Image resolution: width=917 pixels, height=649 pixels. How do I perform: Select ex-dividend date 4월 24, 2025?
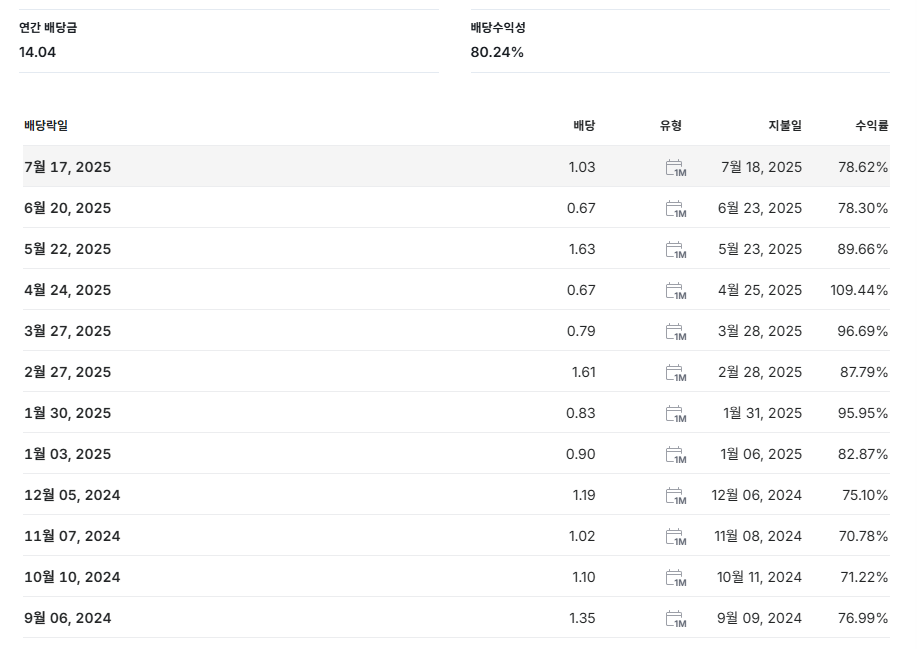[x=67, y=289]
